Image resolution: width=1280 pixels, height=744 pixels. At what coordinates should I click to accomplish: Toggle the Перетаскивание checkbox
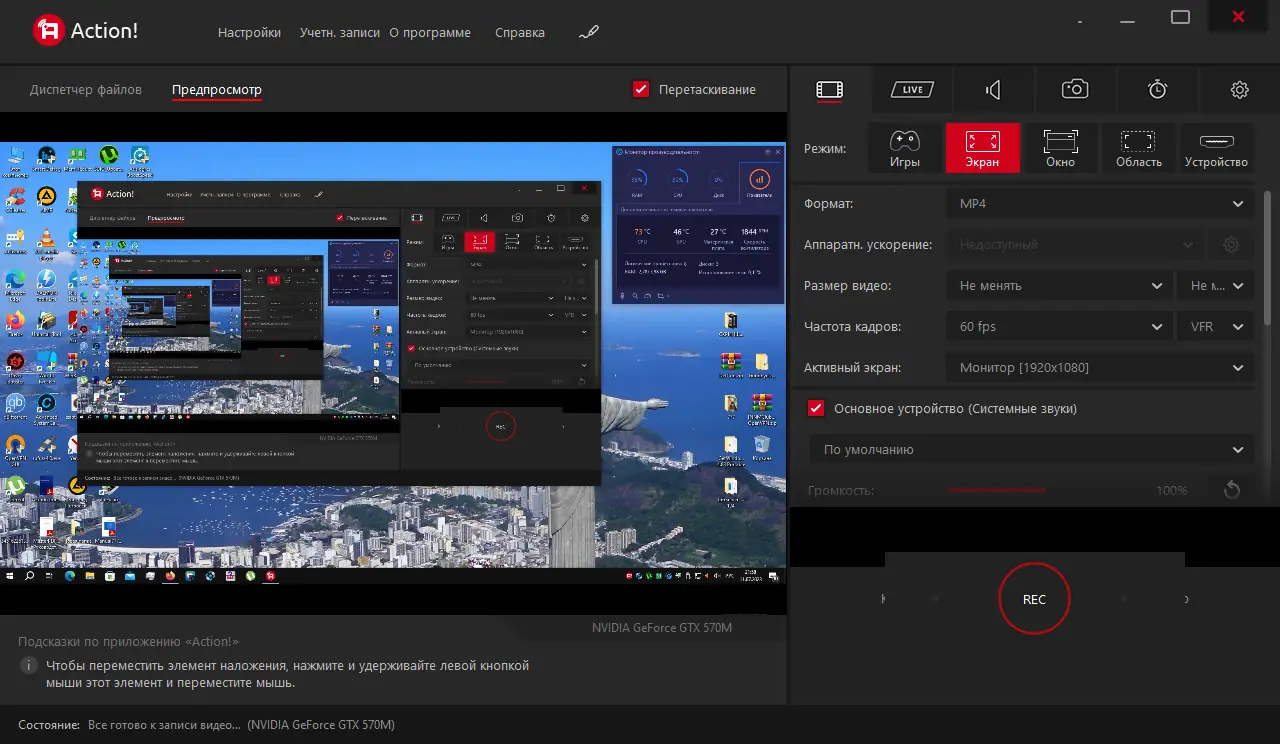642,89
